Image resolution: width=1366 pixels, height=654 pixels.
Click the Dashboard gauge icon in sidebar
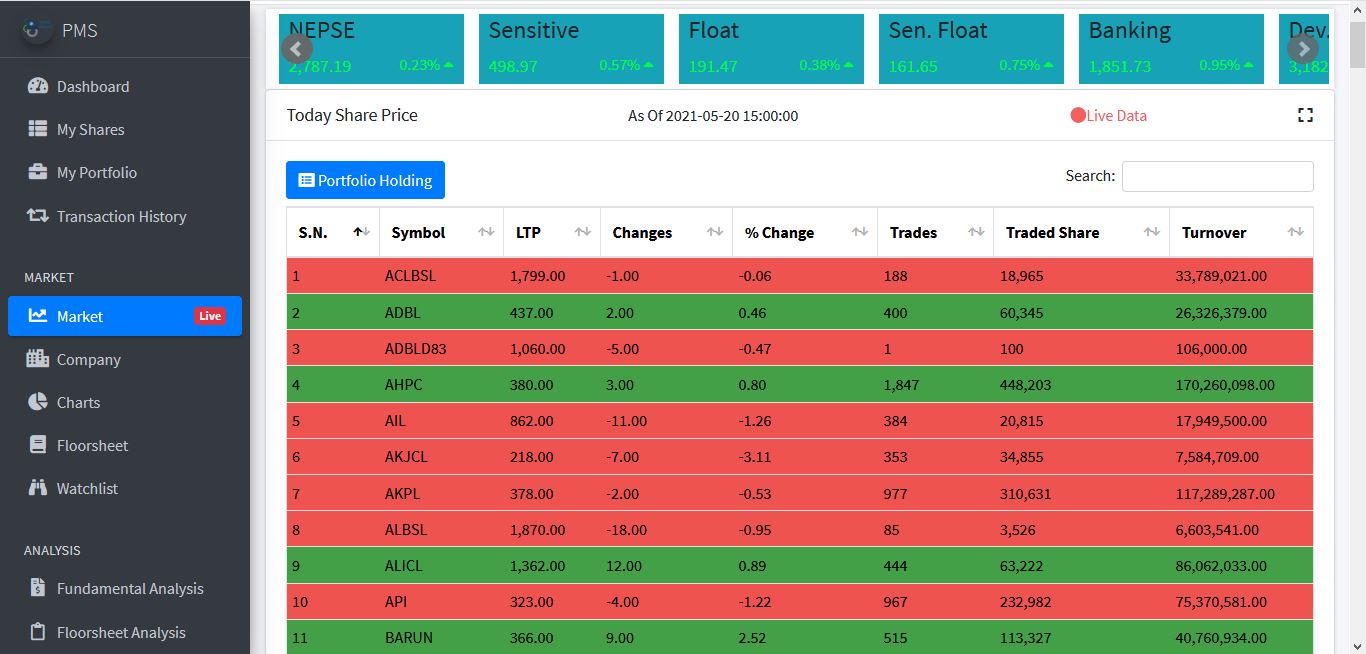38,86
